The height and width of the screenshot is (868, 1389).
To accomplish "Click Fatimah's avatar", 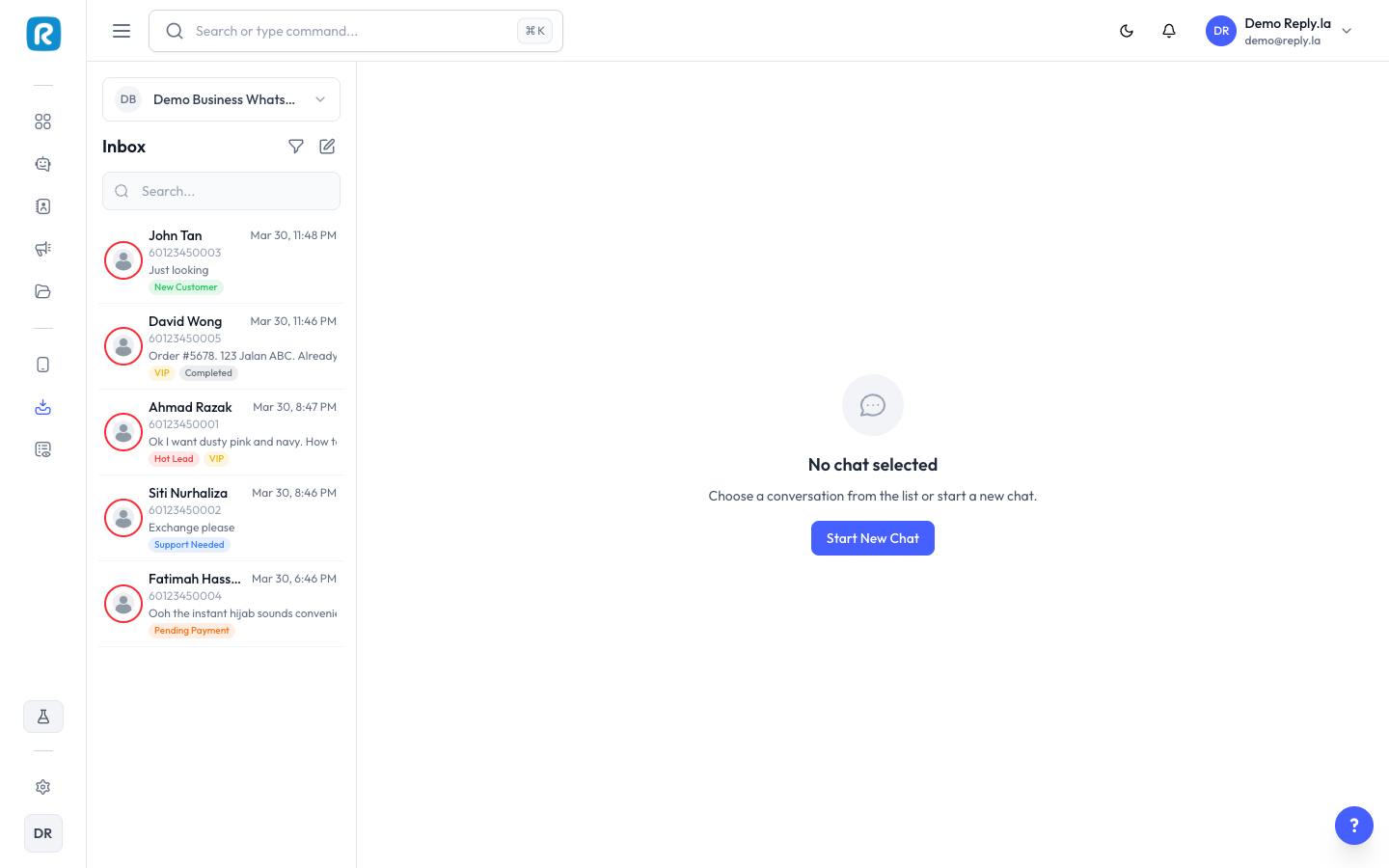I will click(x=123, y=604).
